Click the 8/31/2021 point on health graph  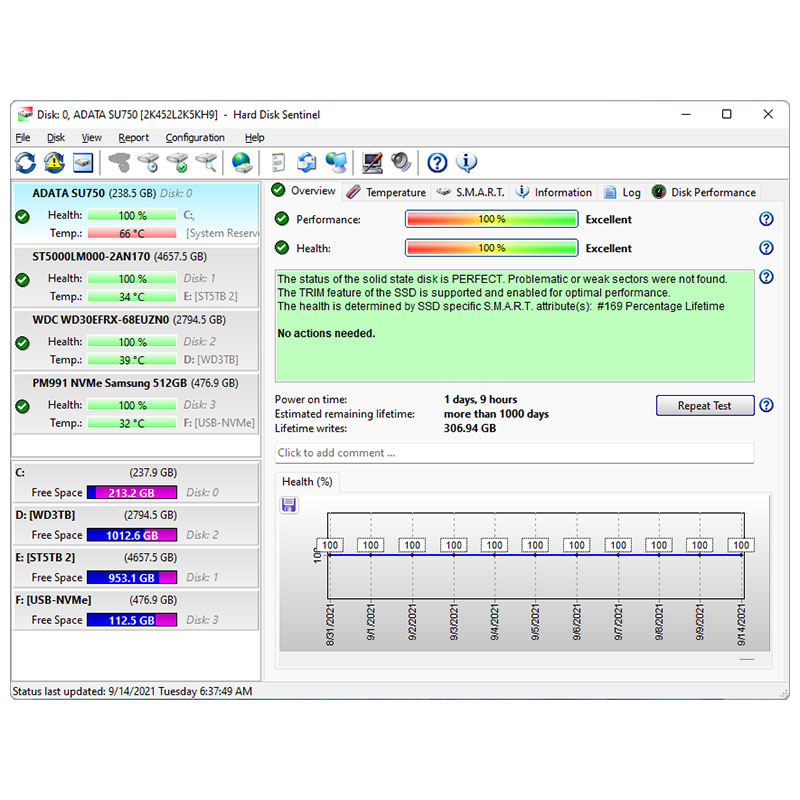click(x=330, y=555)
